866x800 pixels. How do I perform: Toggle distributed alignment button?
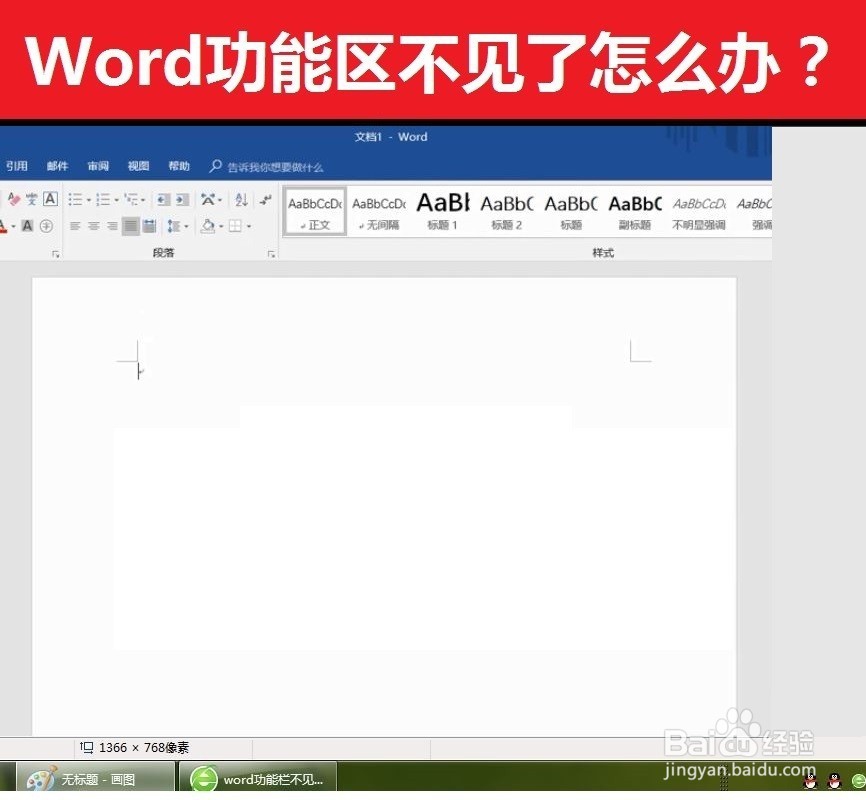coord(149,226)
